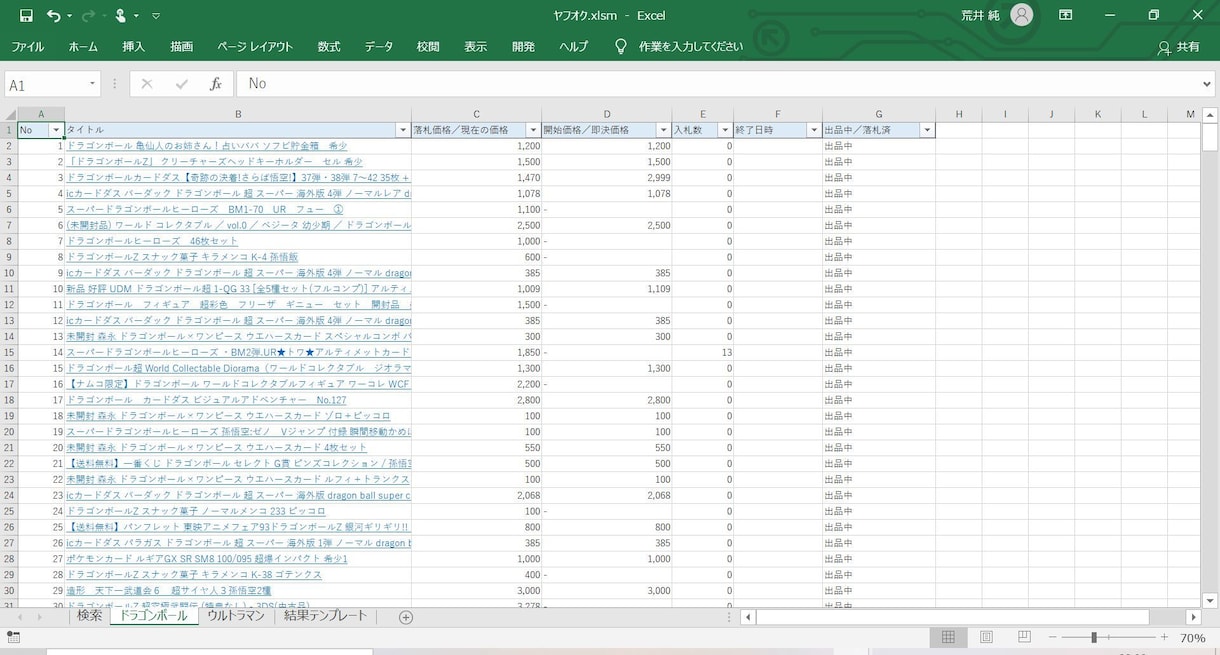This screenshot has width=1220, height=655.
Task: Switch to Page Layout view in the status bar
Action: coord(986,637)
